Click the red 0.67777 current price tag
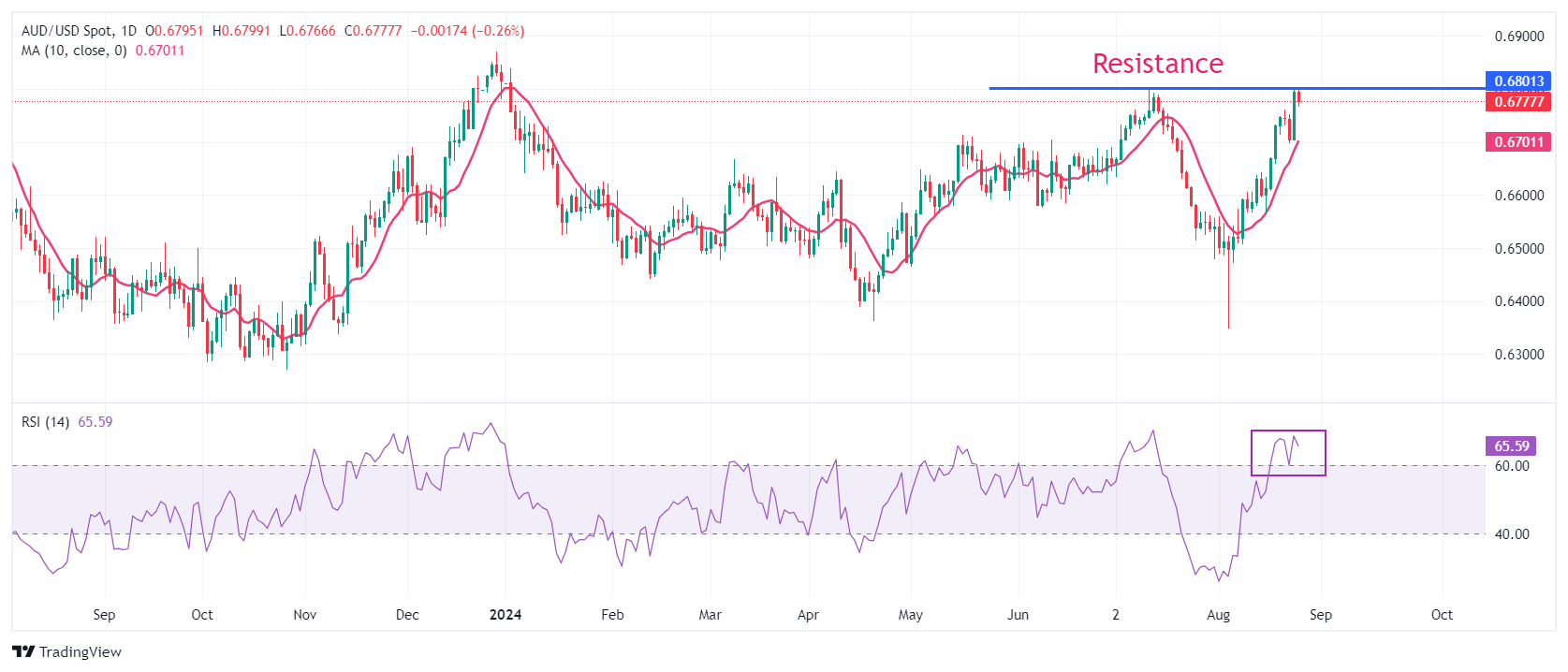The image size is (1568, 672). click(x=1517, y=101)
